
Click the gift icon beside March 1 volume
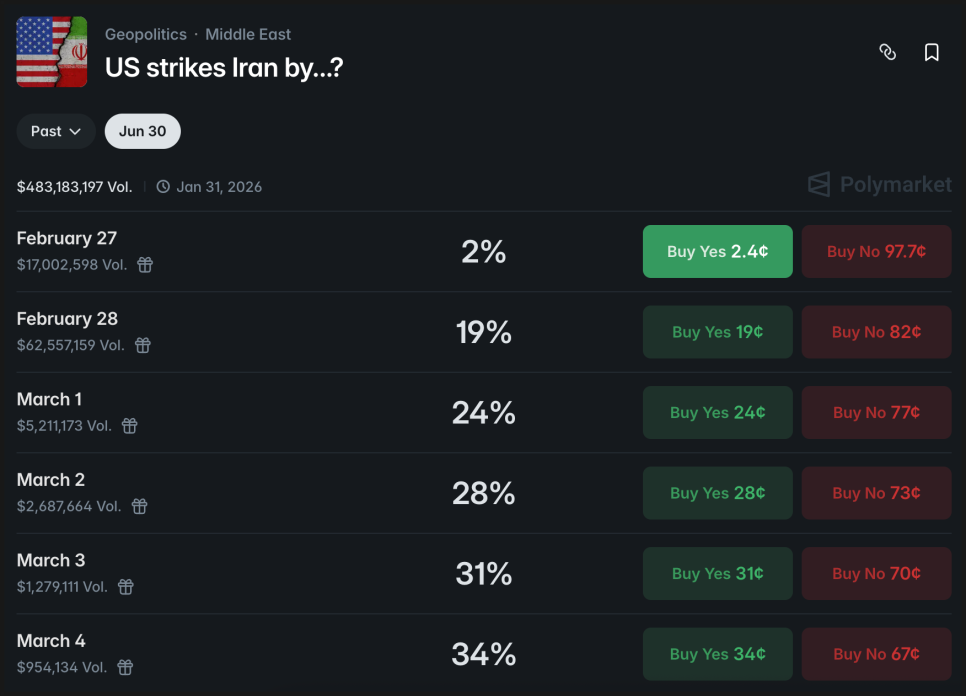click(x=130, y=426)
